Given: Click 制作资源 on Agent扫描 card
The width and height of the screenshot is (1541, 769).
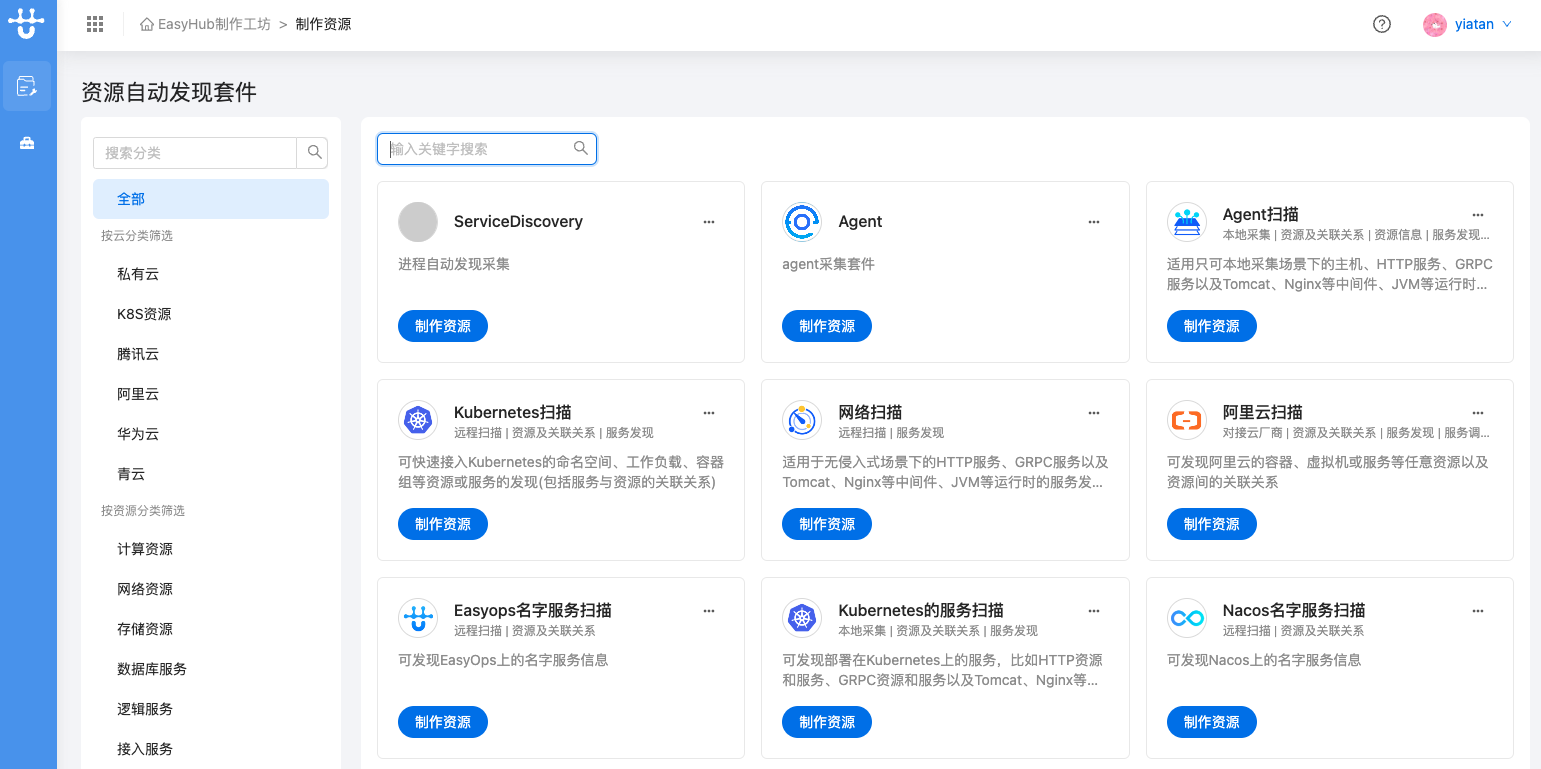Looking at the screenshot, I should pyautogui.click(x=1212, y=326).
